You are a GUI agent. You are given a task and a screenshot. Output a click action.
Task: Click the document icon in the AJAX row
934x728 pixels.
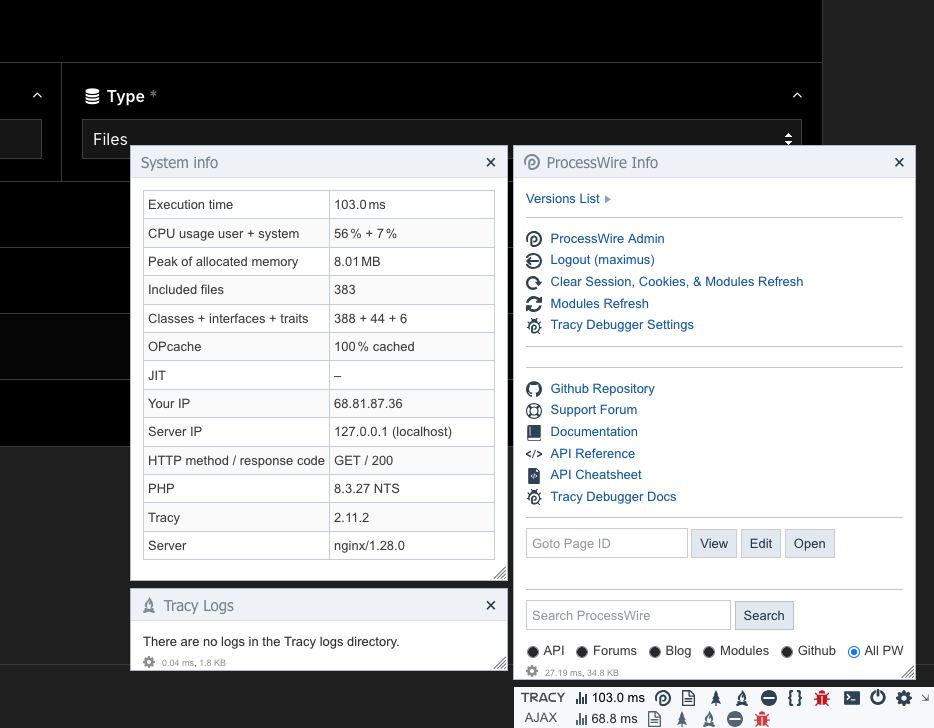click(x=655, y=718)
